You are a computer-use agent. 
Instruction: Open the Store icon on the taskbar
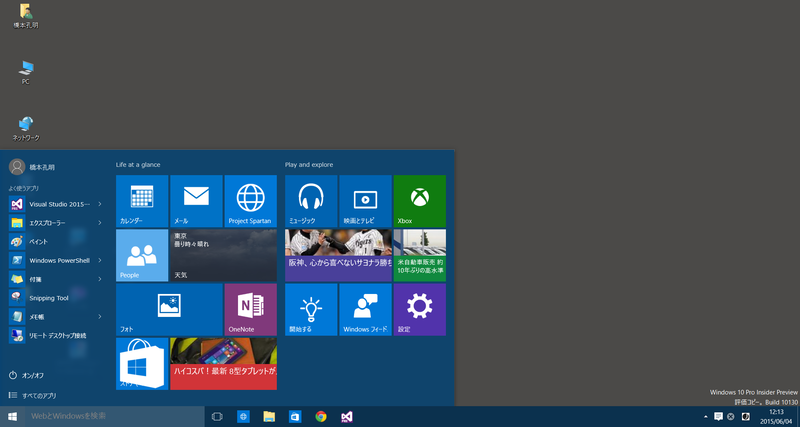click(295, 417)
